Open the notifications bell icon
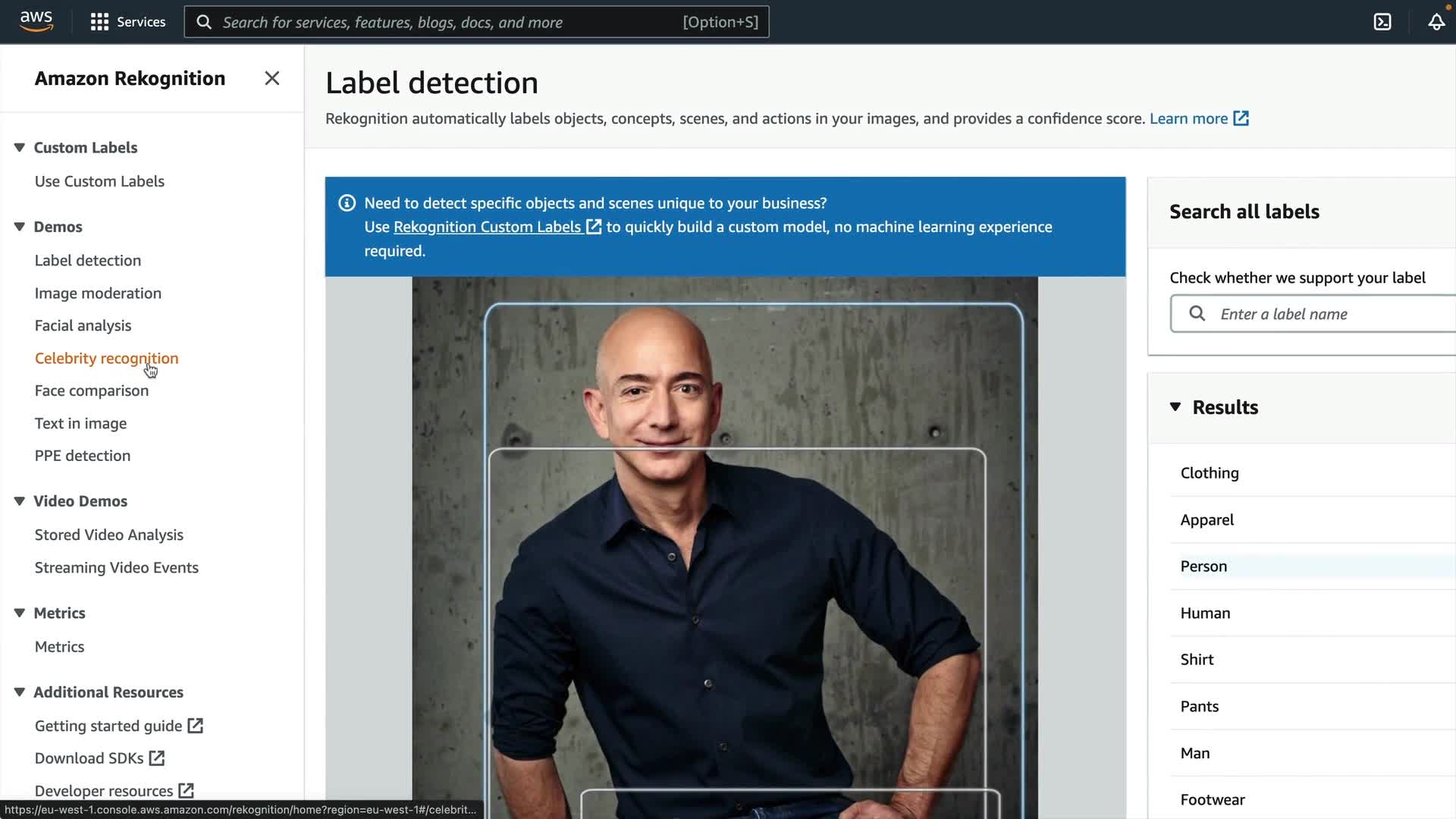The height and width of the screenshot is (819, 1456). [x=1436, y=22]
